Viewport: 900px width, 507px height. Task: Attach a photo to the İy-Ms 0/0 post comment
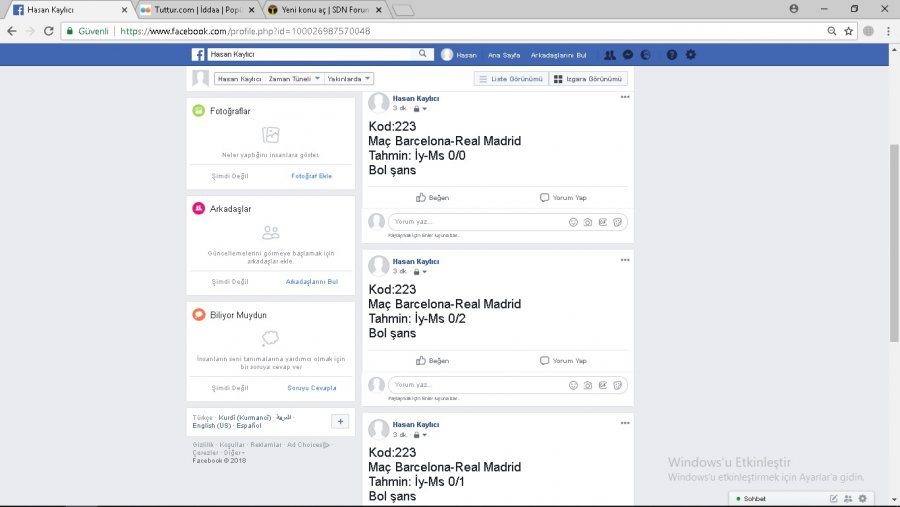tap(588, 222)
